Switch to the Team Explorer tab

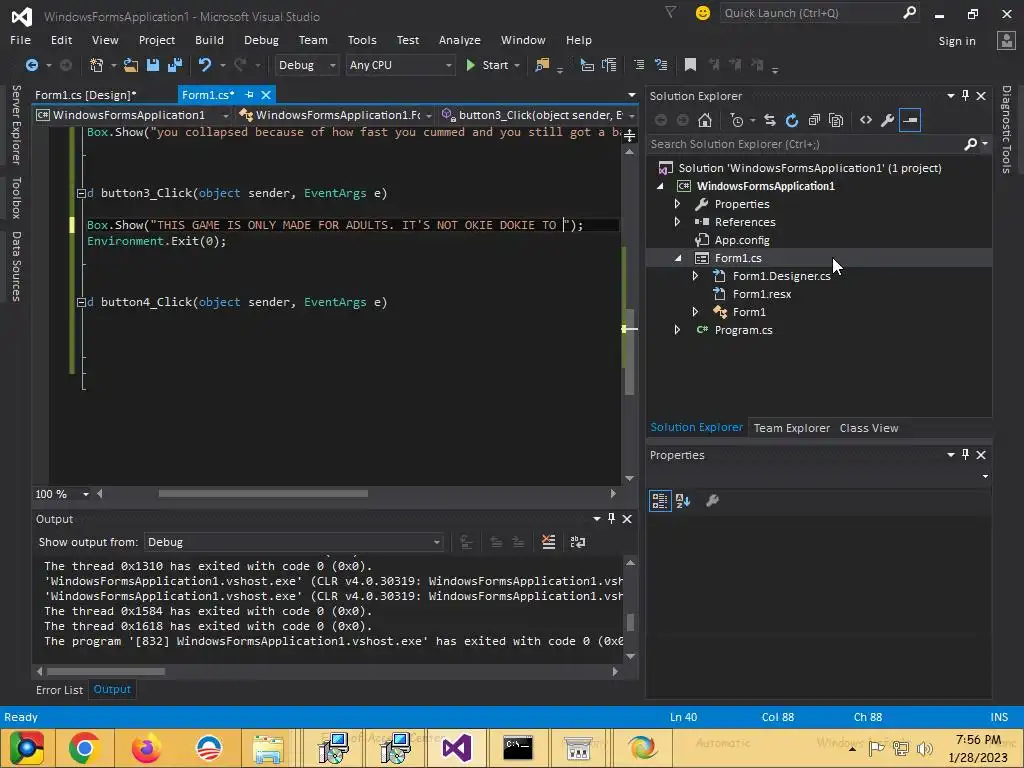tap(792, 428)
